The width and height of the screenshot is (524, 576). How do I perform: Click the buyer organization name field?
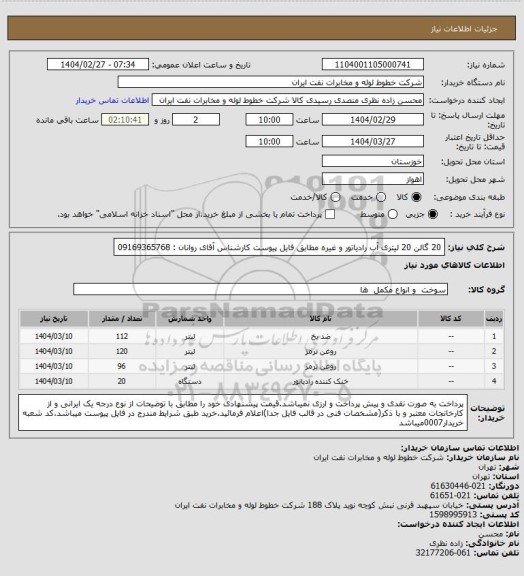click(270, 82)
